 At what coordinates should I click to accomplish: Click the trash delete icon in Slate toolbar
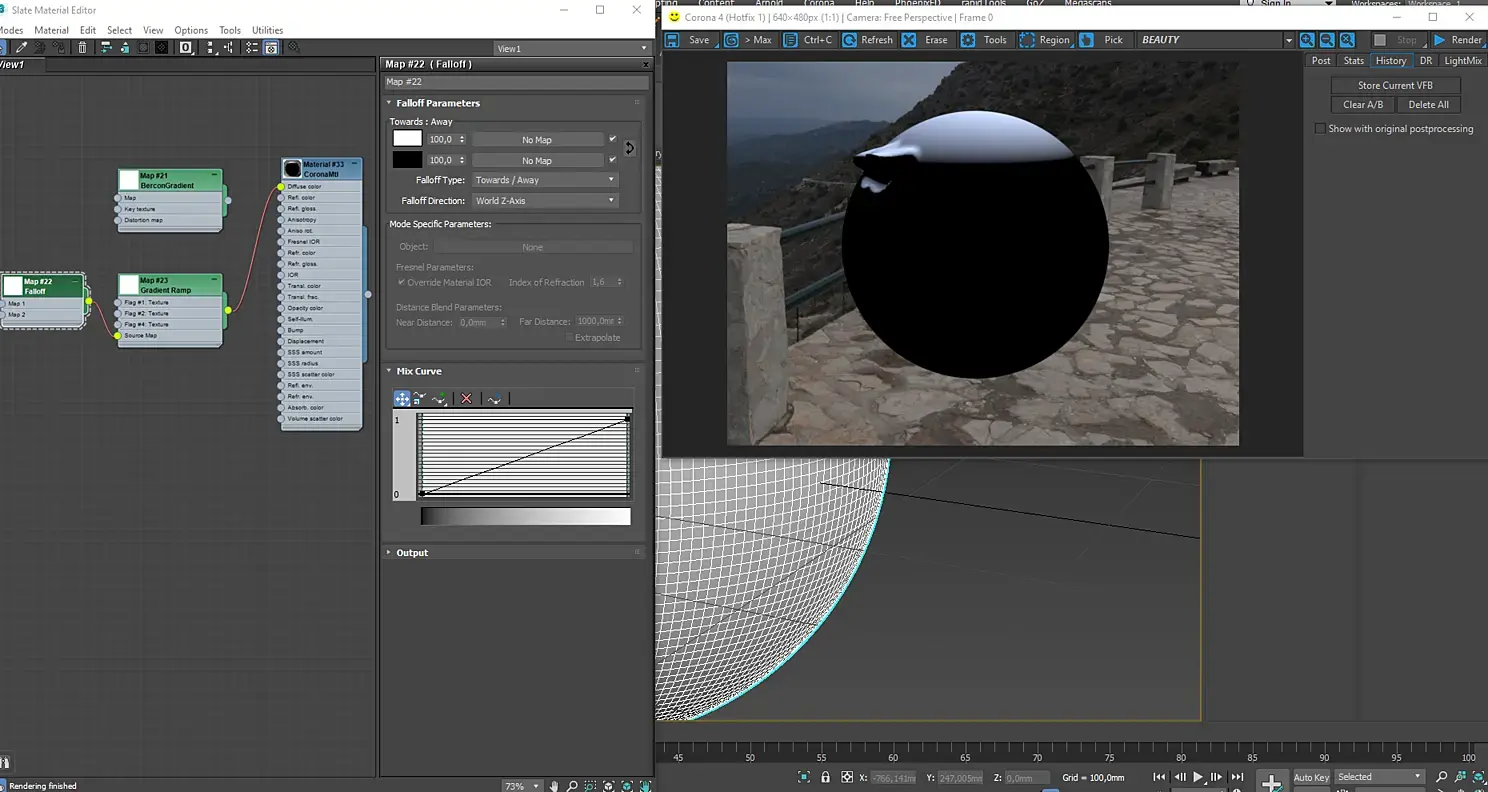pos(83,48)
